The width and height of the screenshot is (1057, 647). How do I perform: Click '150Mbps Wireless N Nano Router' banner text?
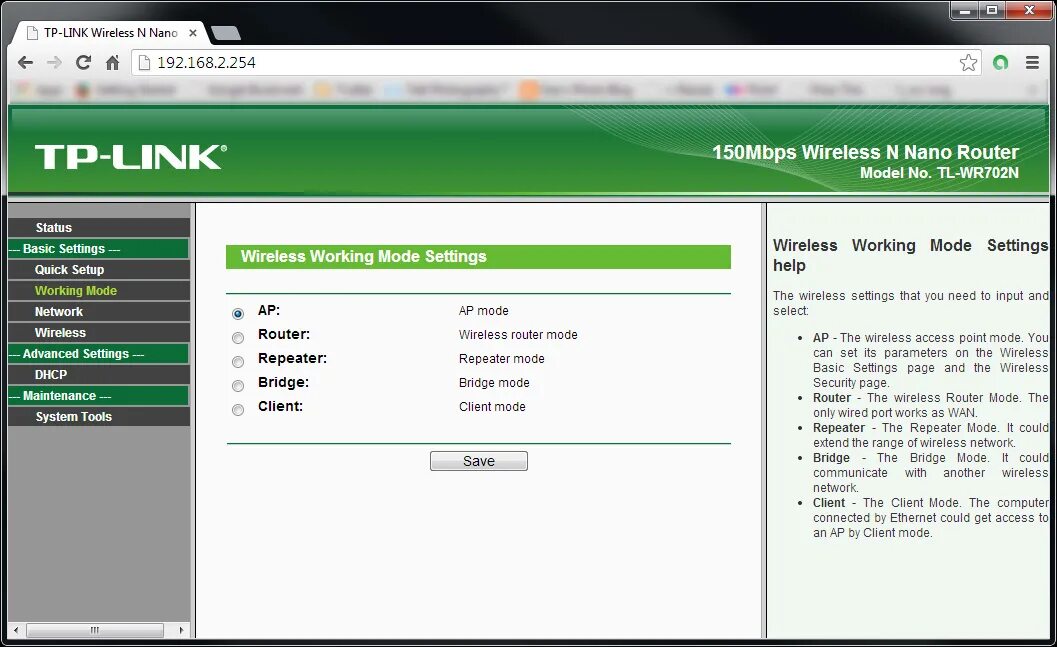[866, 152]
